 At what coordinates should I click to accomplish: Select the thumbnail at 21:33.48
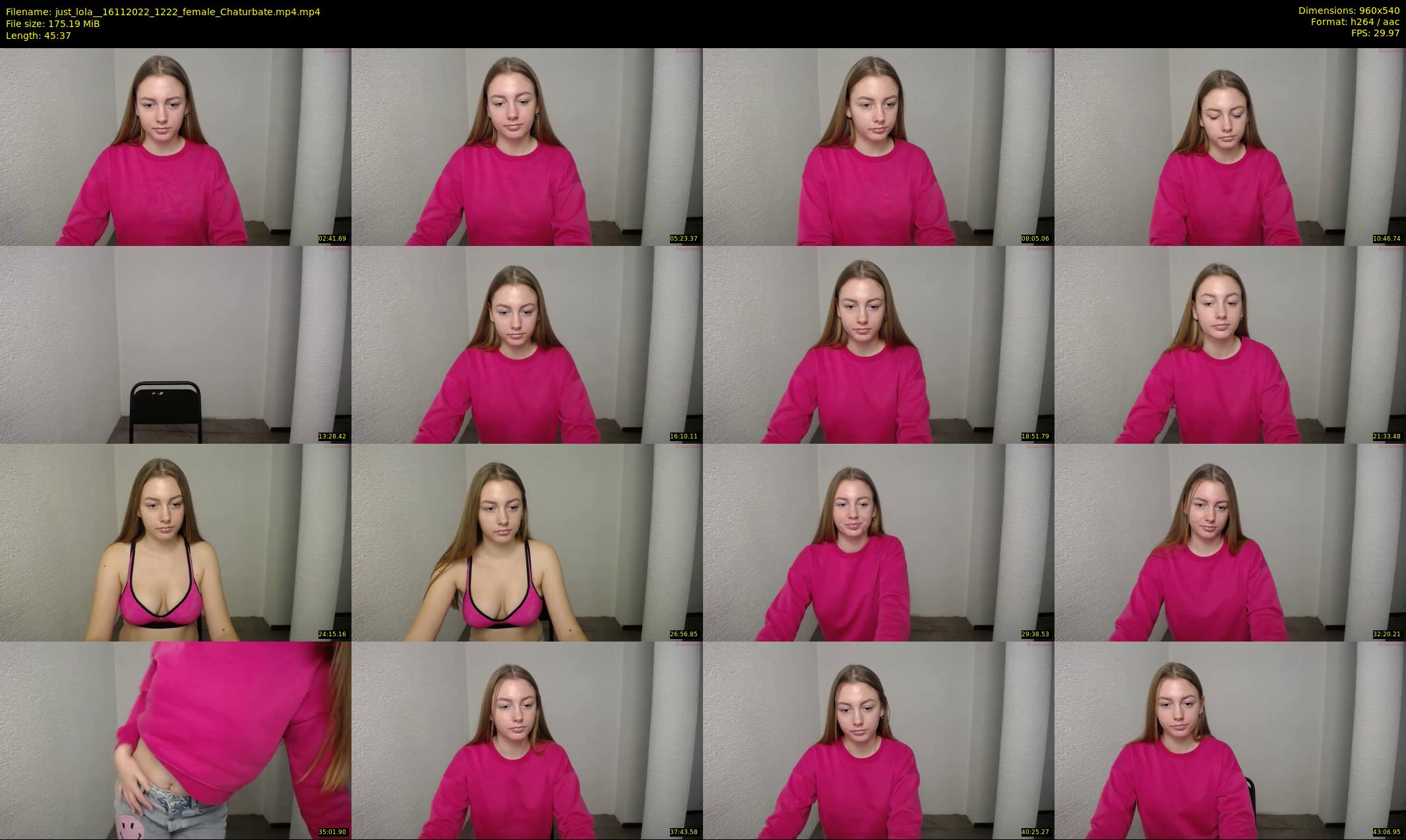pyautogui.click(x=1230, y=344)
